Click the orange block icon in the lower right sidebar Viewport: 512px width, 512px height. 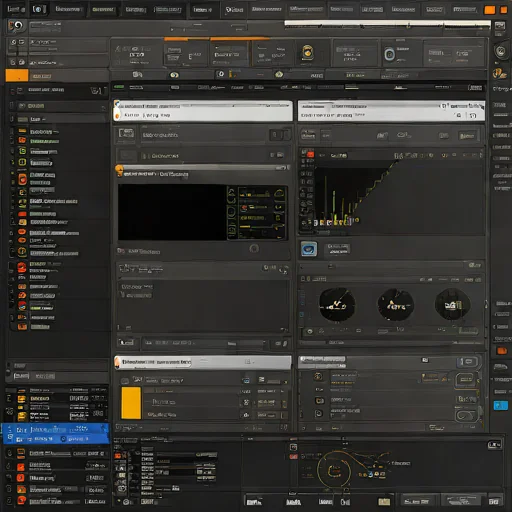pyautogui.click(x=502, y=351)
